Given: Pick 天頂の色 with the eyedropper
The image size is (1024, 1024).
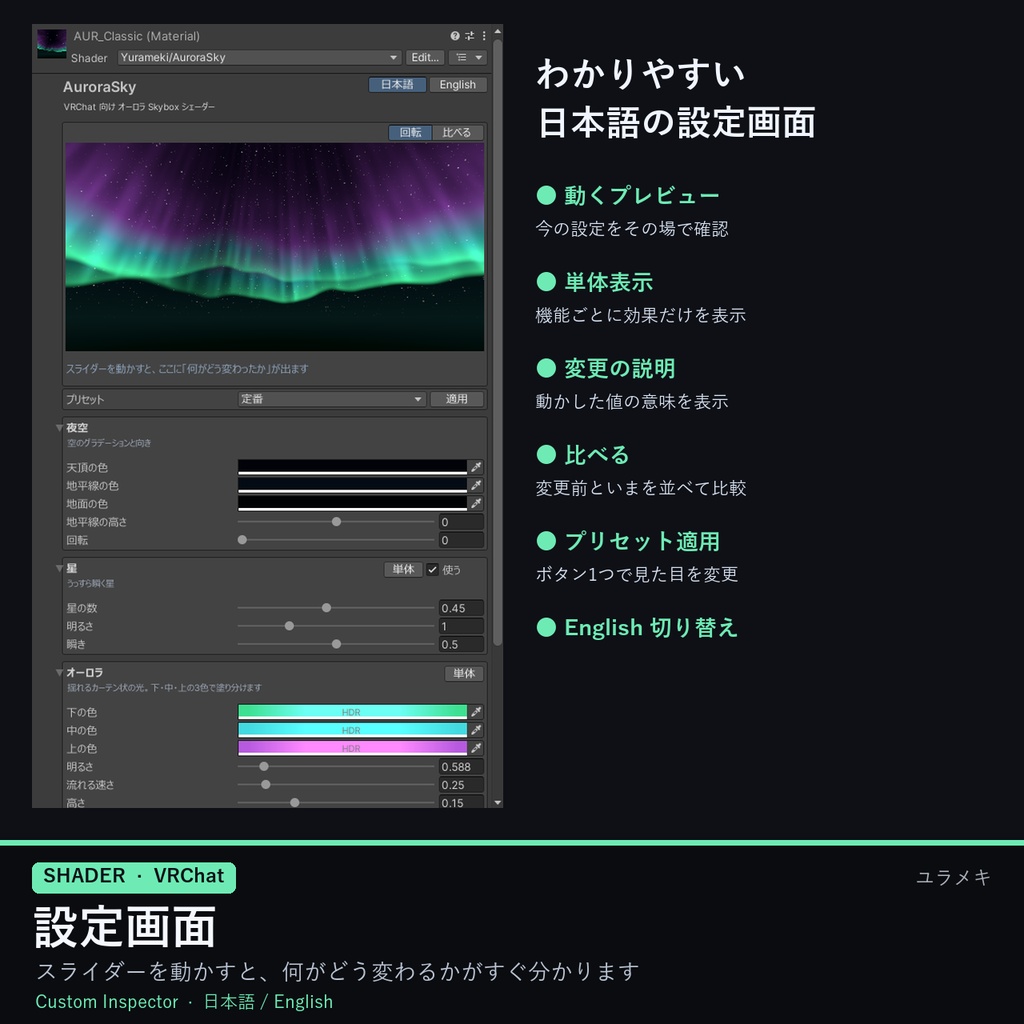Looking at the screenshot, I should (477, 467).
